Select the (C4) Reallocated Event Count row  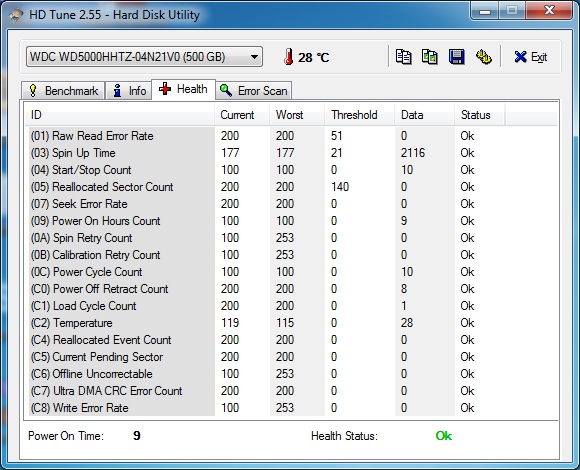click(x=291, y=340)
